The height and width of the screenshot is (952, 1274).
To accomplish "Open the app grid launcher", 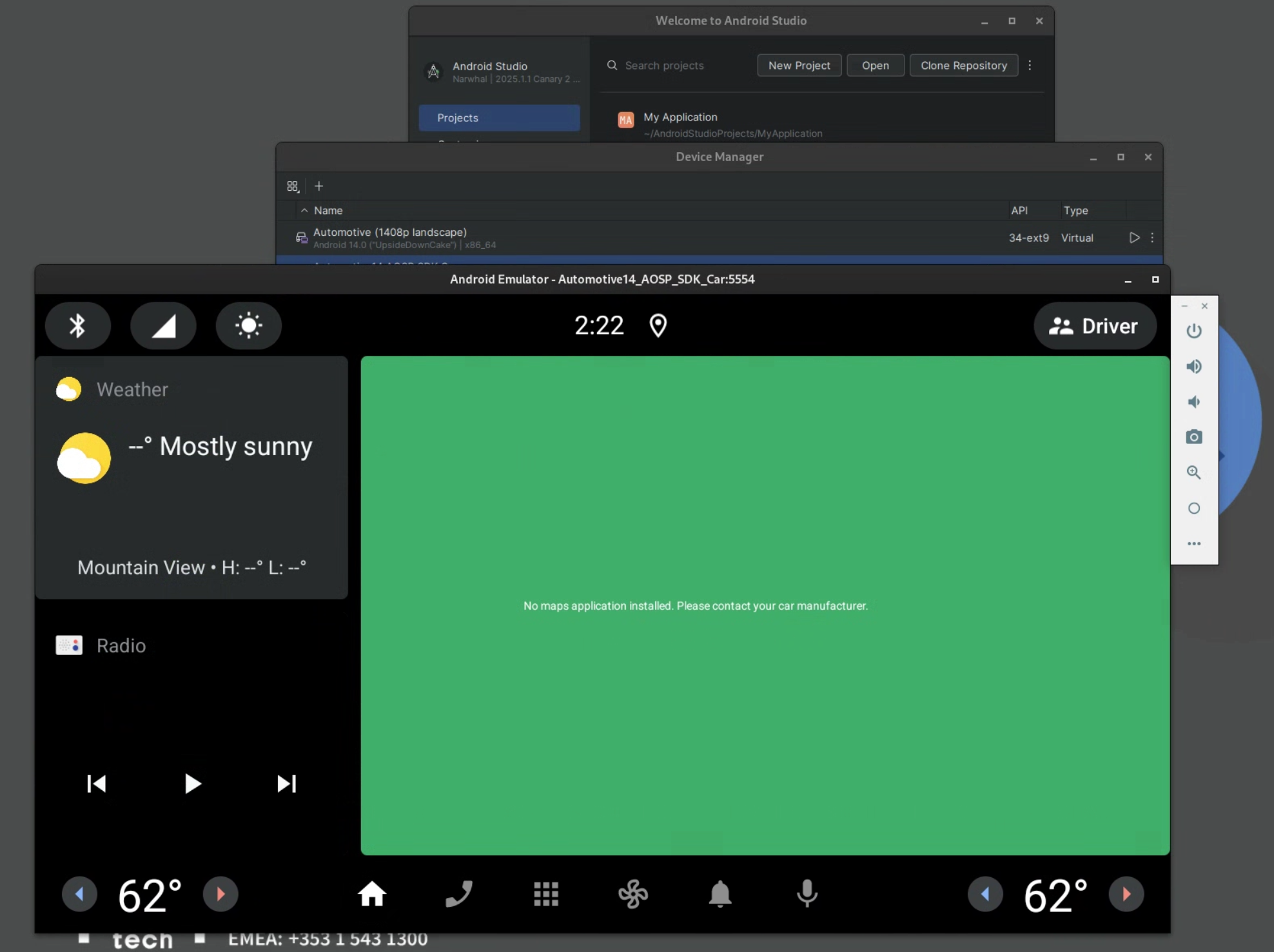I will (x=546, y=894).
